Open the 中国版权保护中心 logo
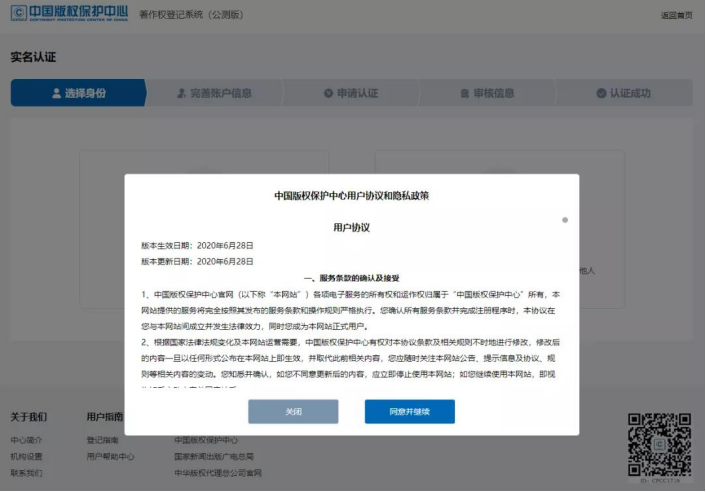 (x=69, y=13)
